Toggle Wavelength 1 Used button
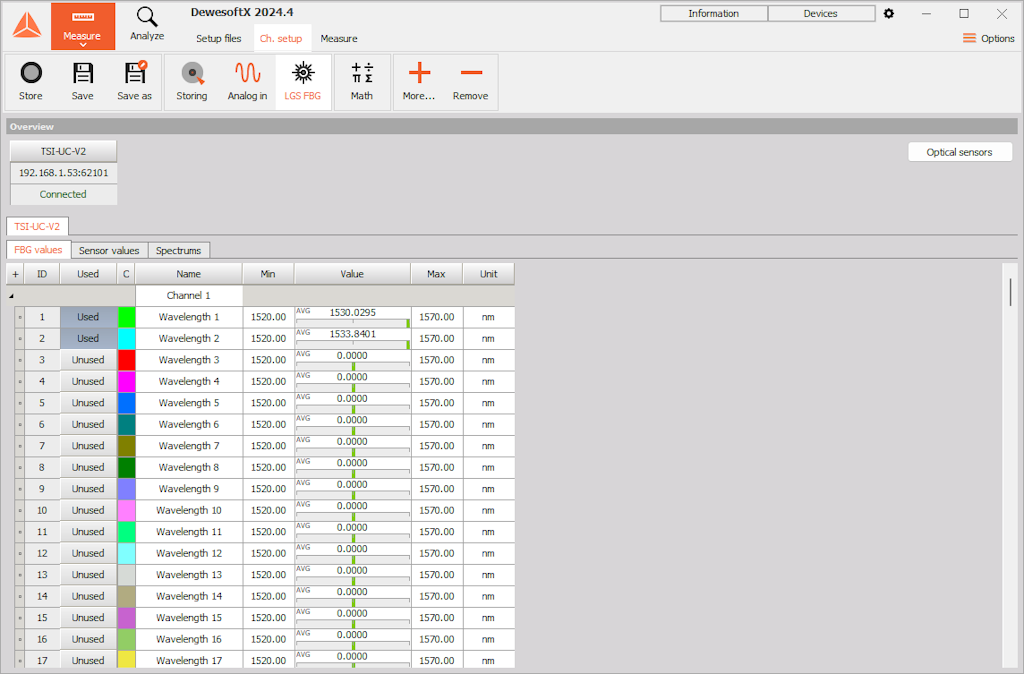 pyautogui.click(x=88, y=317)
